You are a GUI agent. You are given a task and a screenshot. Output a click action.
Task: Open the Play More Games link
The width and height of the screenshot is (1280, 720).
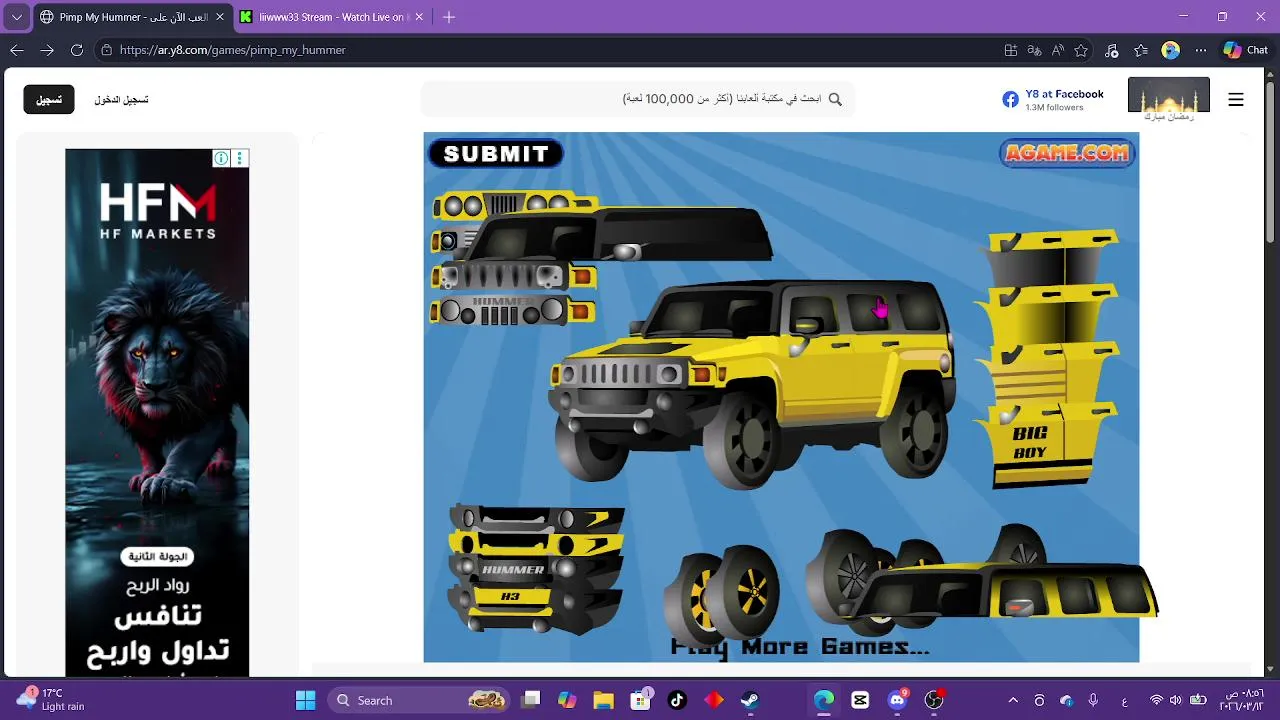pyautogui.click(x=800, y=647)
